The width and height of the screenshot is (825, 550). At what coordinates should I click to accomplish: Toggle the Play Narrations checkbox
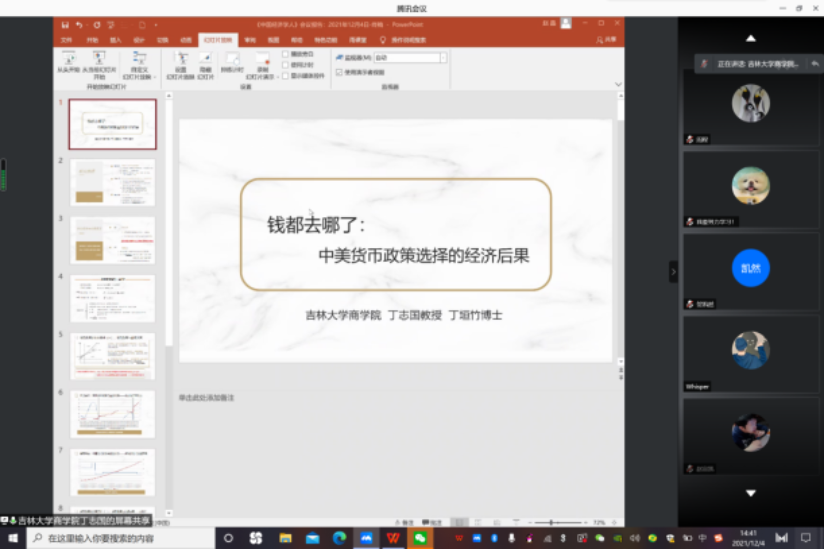[286, 54]
